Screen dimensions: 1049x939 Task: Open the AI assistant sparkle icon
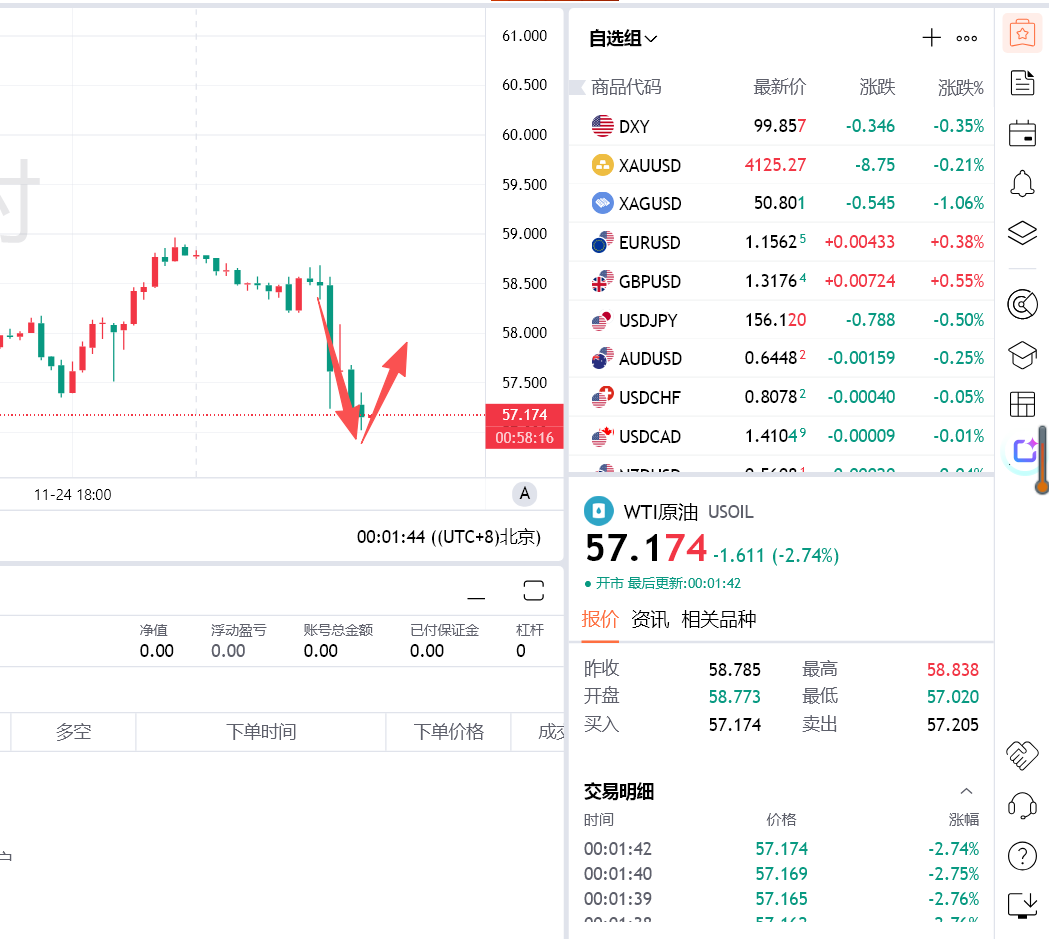point(1024,451)
